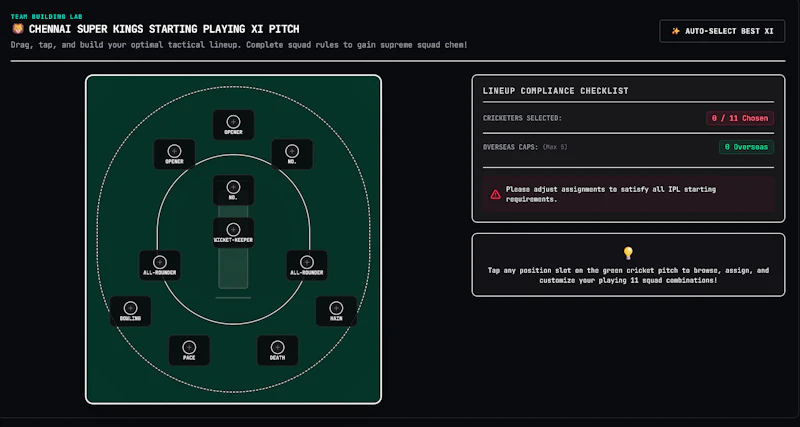Tap the NO. slot on the right of the outer field

coord(292,154)
